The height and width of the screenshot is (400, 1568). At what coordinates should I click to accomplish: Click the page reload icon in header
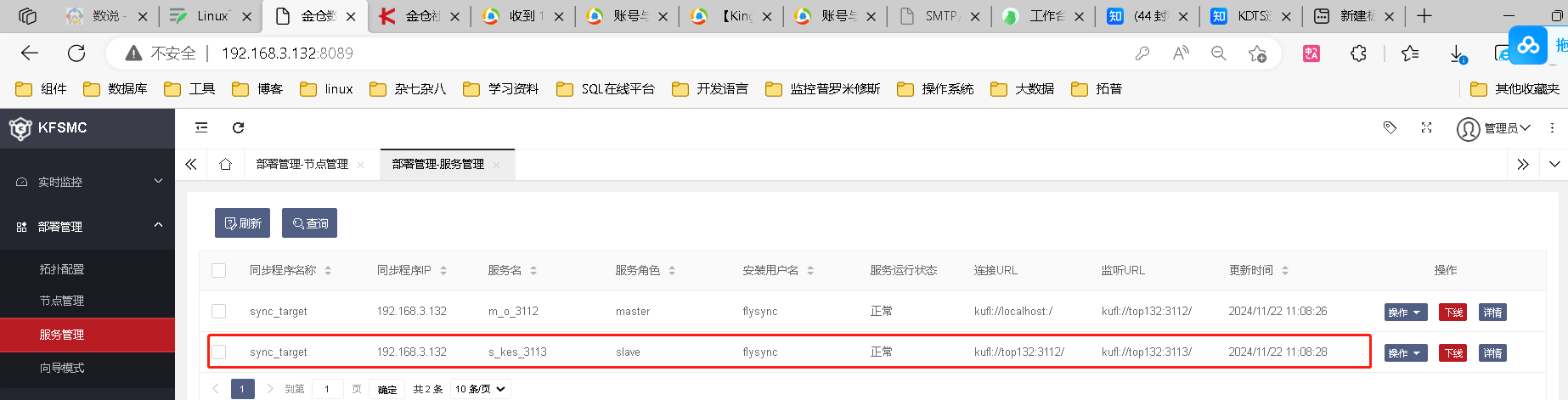click(x=239, y=127)
